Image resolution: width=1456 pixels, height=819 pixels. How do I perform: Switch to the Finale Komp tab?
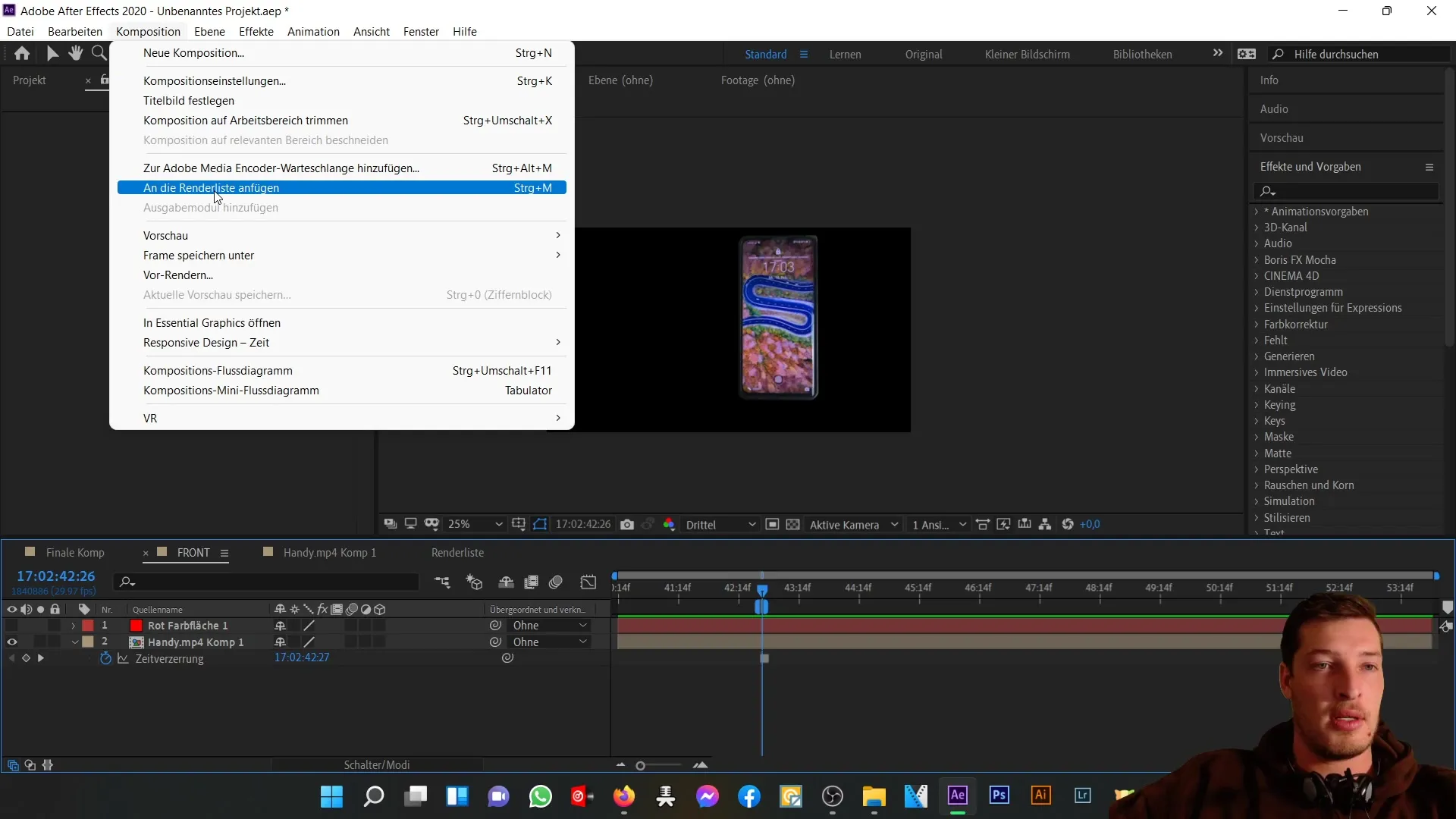75,553
